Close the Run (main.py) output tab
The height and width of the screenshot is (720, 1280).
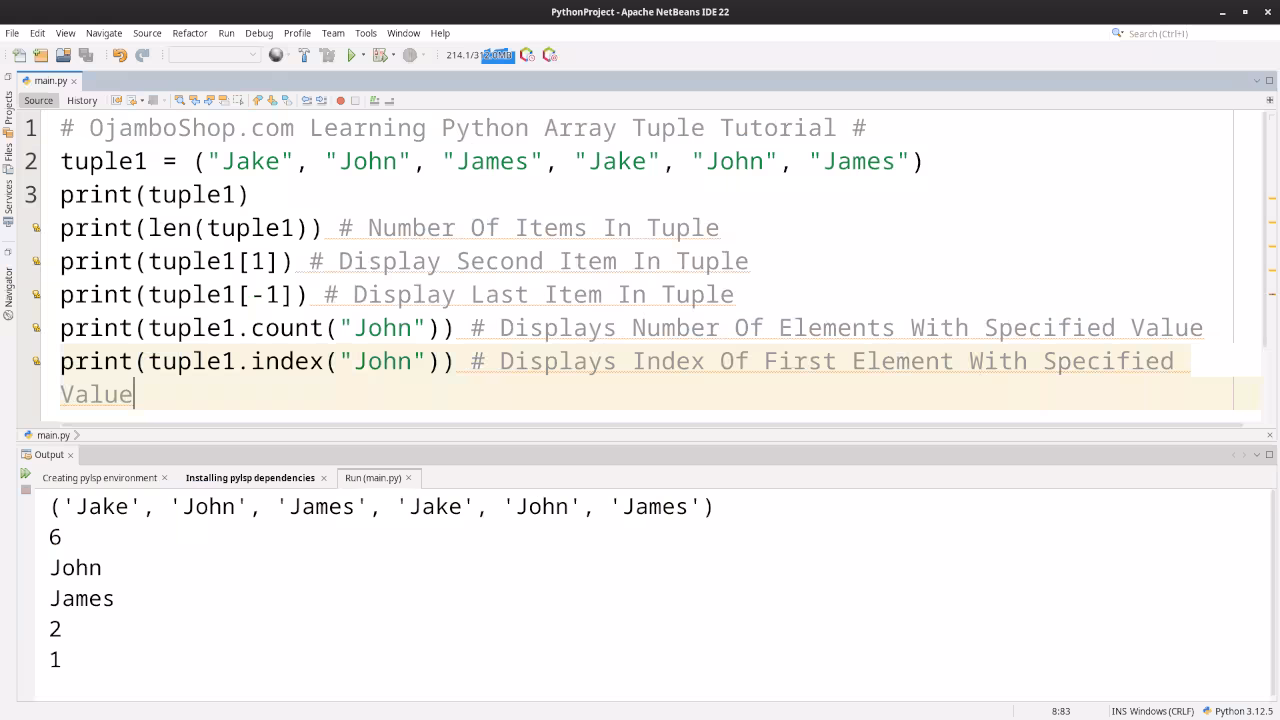(x=408, y=478)
